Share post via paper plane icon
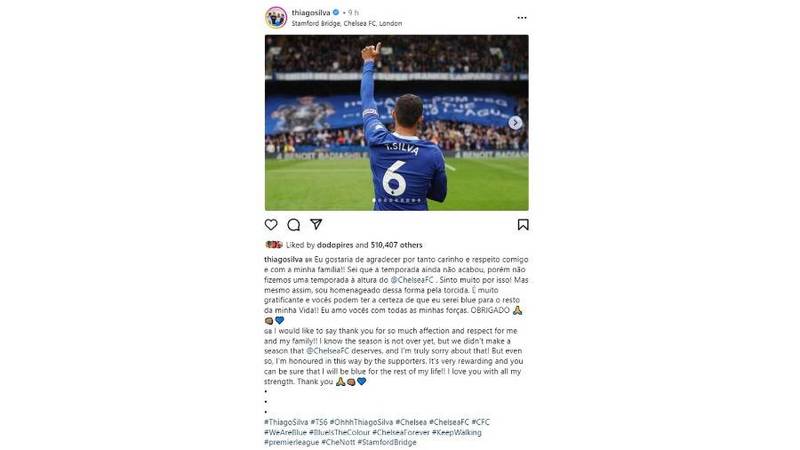Screen dimensions: 800x450 coord(316,224)
